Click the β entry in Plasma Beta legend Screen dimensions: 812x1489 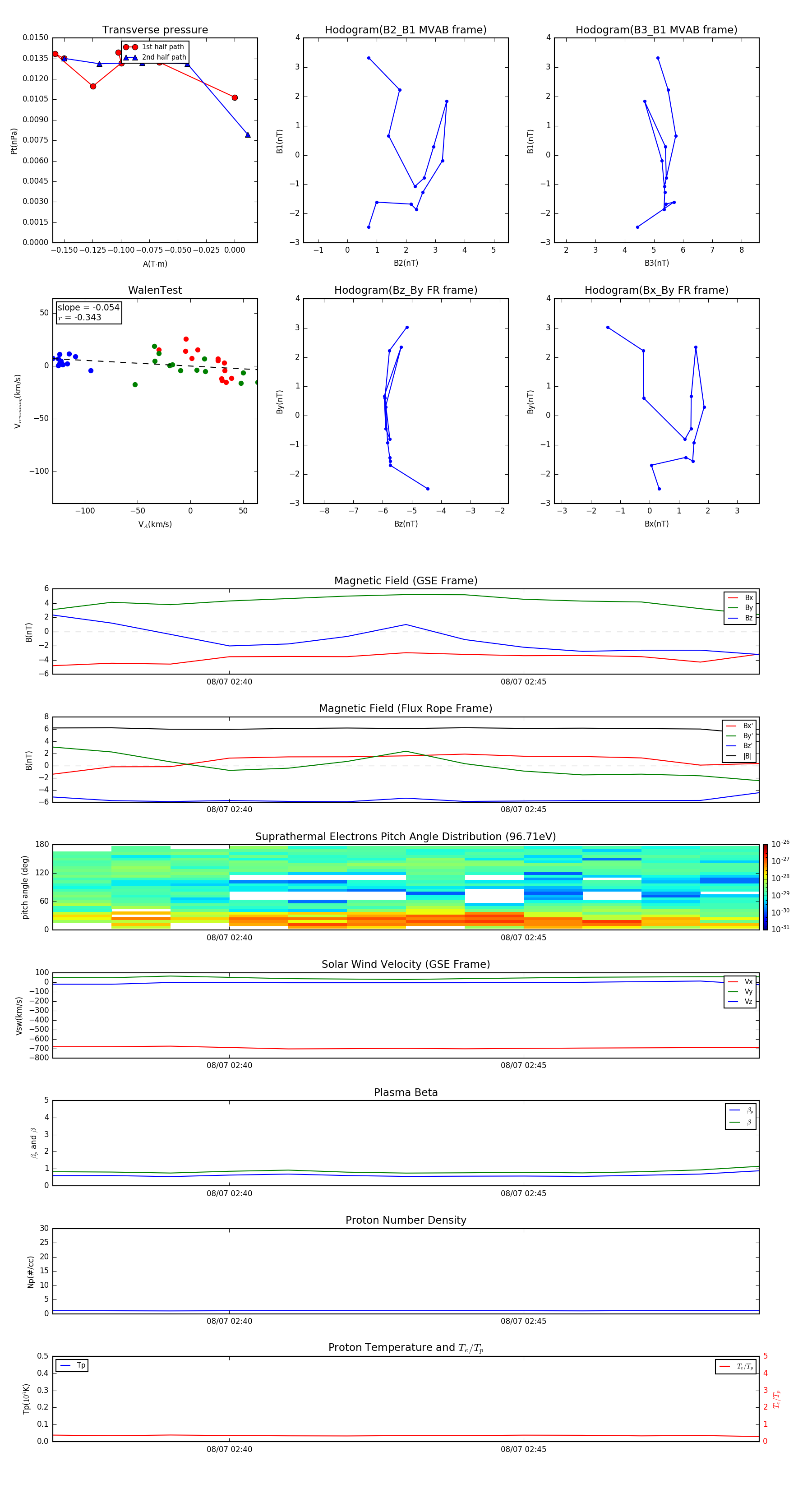(x=741, y=1123)
